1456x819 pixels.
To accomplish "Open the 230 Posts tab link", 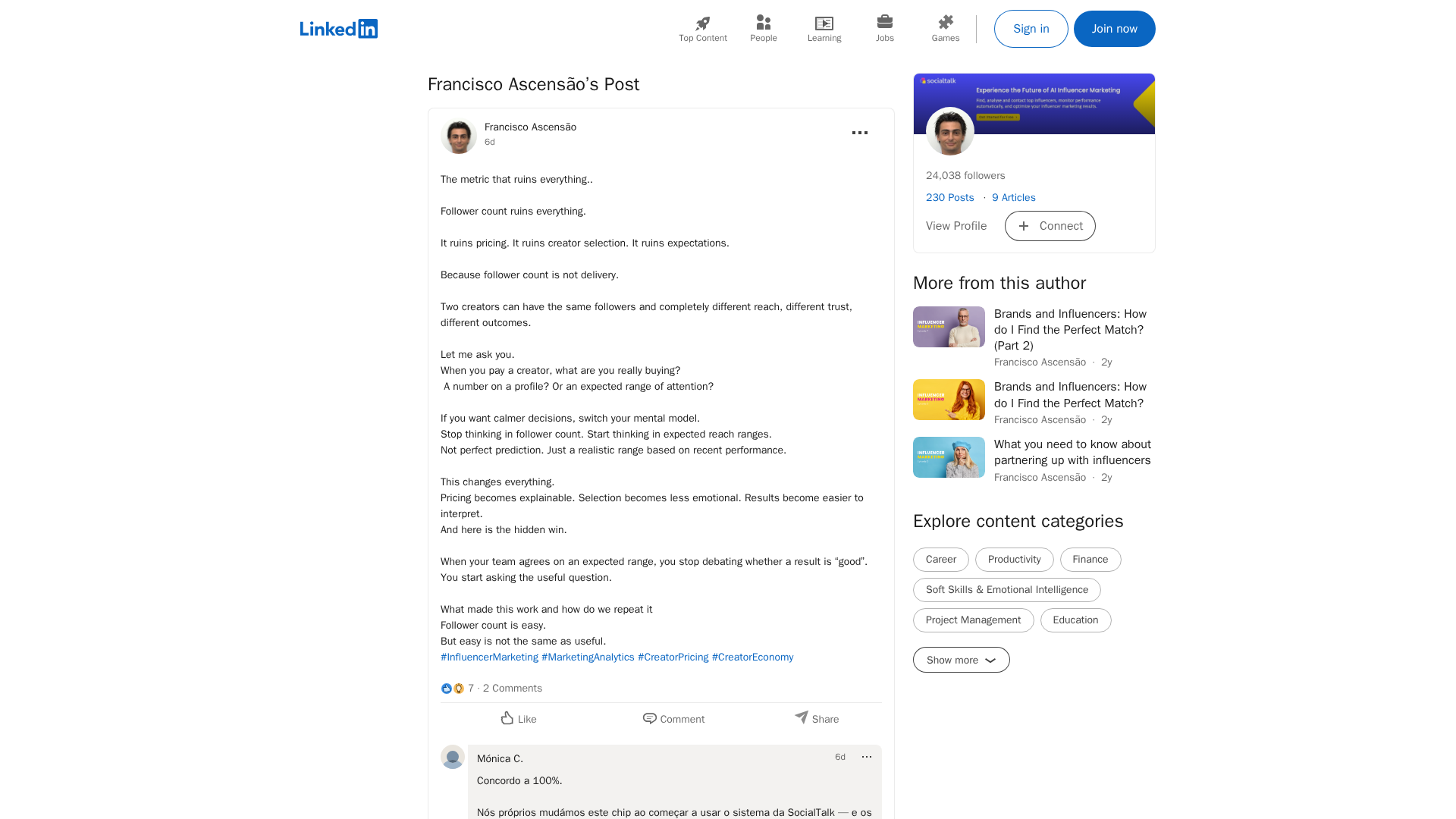I will [949, 197].
